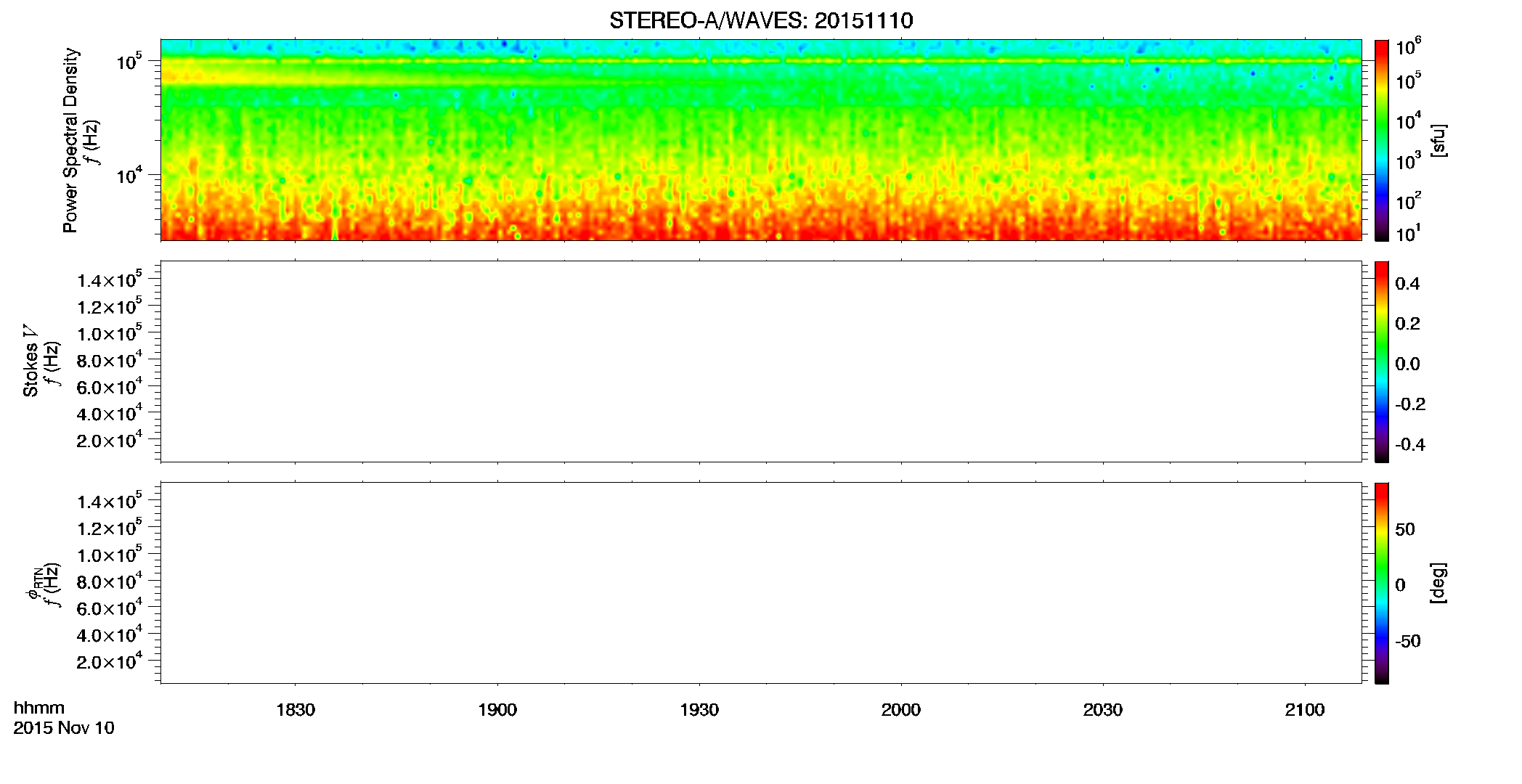Click the empty Stokes V plot panel
This screenshot has height=784, width=1522.
click(x=761, y=362)
